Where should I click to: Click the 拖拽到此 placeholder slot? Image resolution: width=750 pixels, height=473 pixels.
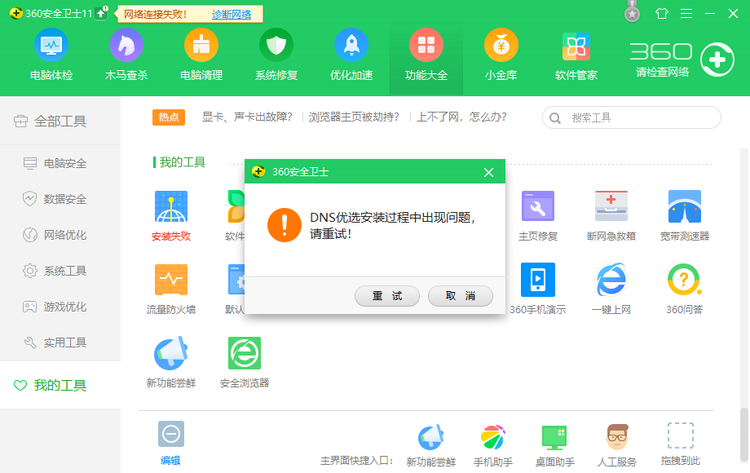[x=681, y=444]
